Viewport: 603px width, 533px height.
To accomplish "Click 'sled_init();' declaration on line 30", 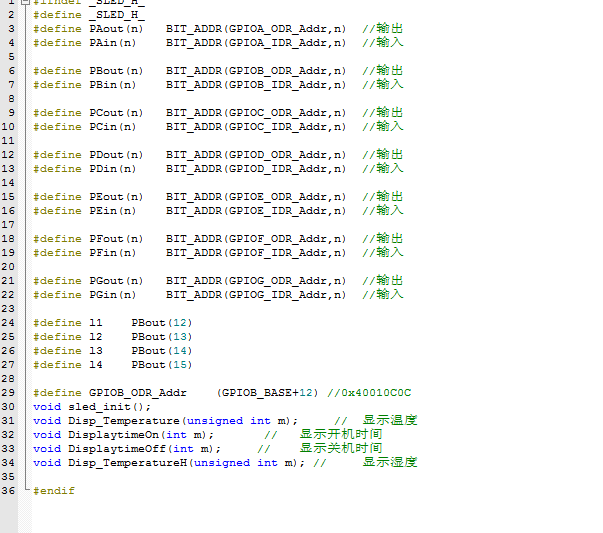I will click(x=109, y=406).
